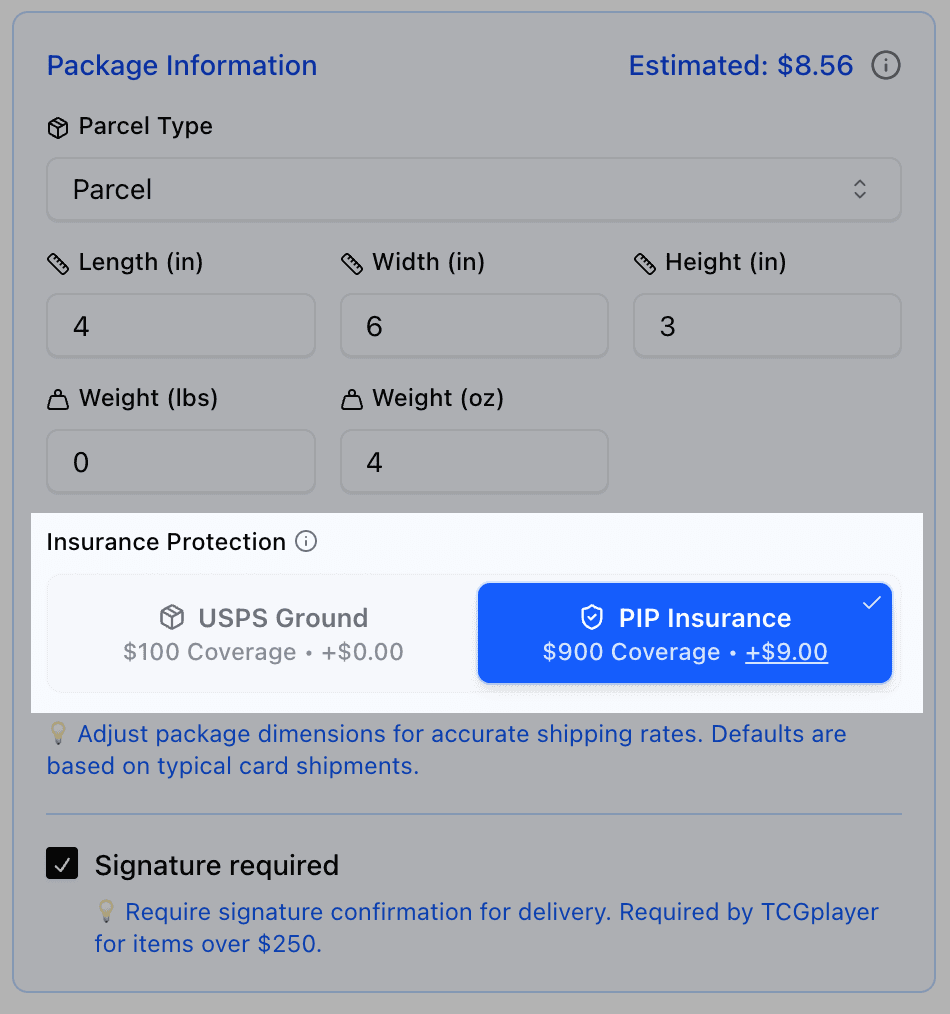This screenshot has height=1014, width=950.
Task: Click the box icon beside Parcel Type
Action: [57, 126]
